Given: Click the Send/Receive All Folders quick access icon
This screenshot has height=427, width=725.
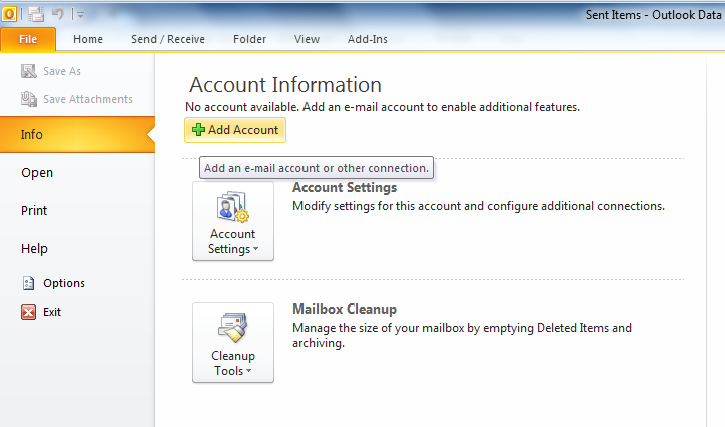Looking at the screenshot, I should [x=36, y=14].
